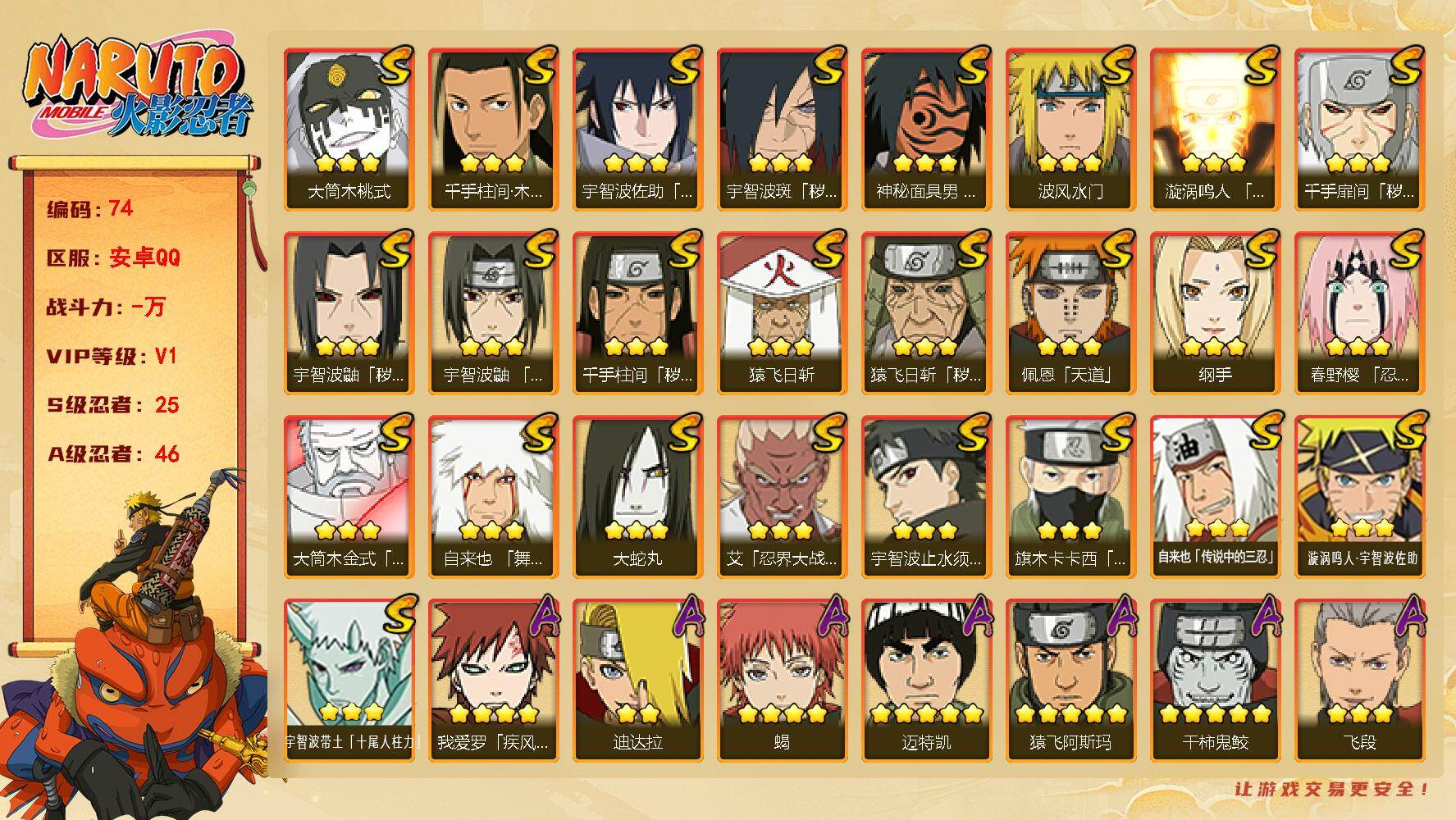Click the 区服: 安卓QQ text
This screenshot has width=1456, height=820.
[x=113, y=257]
